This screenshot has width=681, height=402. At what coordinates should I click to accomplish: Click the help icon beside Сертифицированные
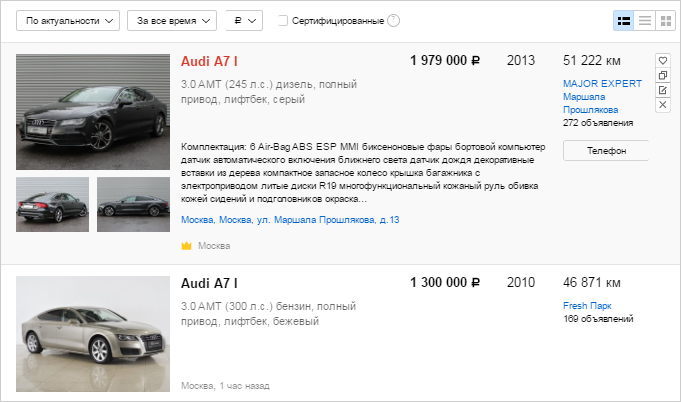[x=393, y=21]
